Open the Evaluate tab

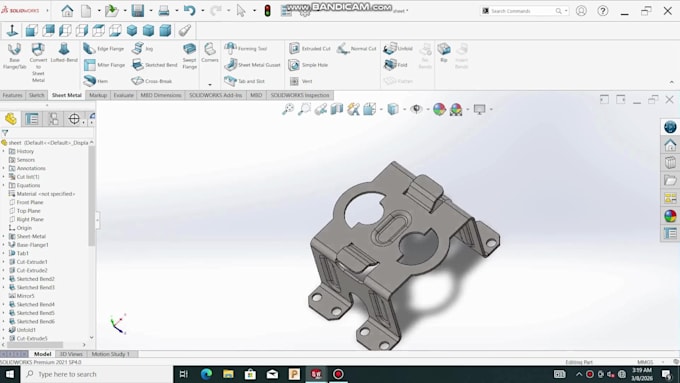(x=124, y=95)
